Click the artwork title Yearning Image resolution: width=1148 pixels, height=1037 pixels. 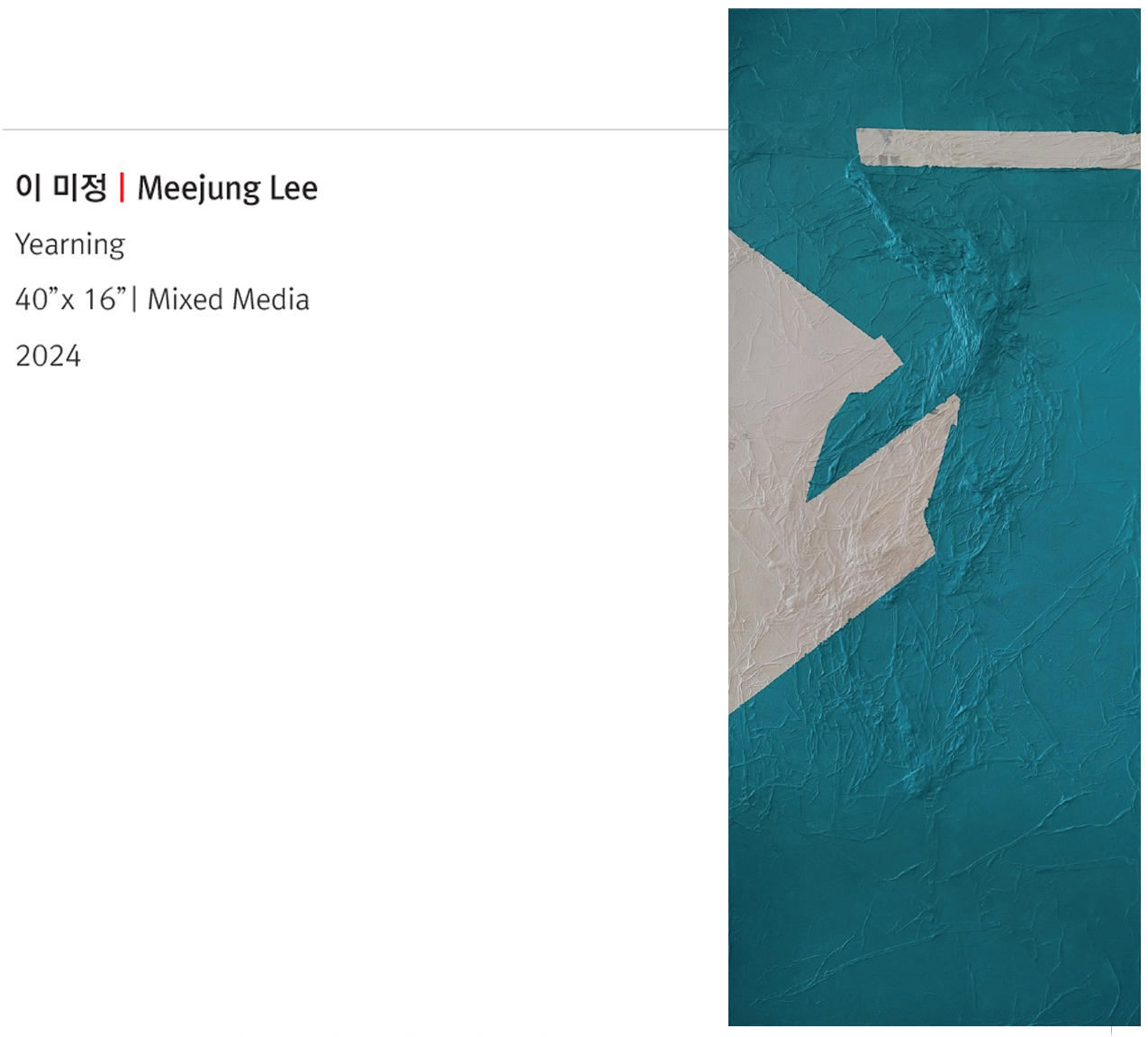point(70,245)
